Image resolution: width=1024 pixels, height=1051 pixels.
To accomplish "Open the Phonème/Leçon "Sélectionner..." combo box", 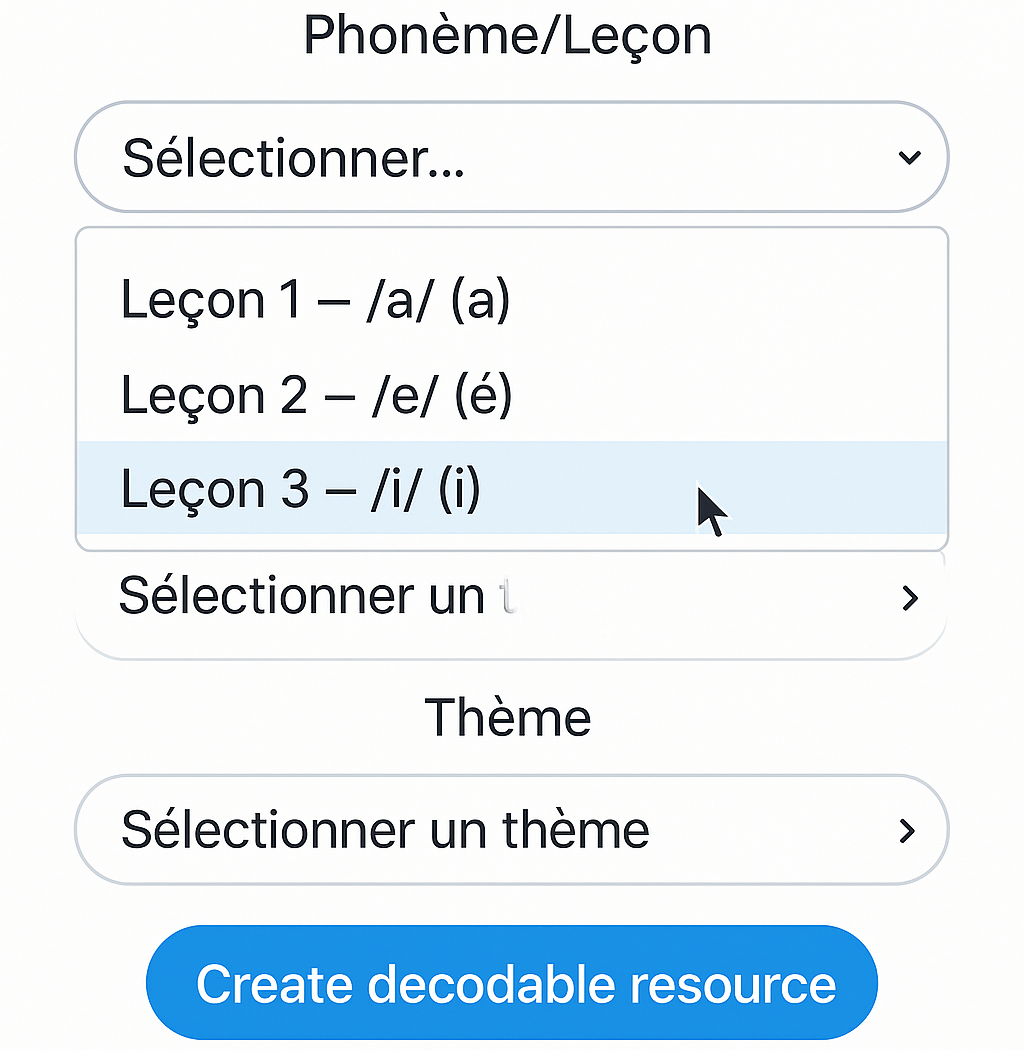I will coord(511,157).
